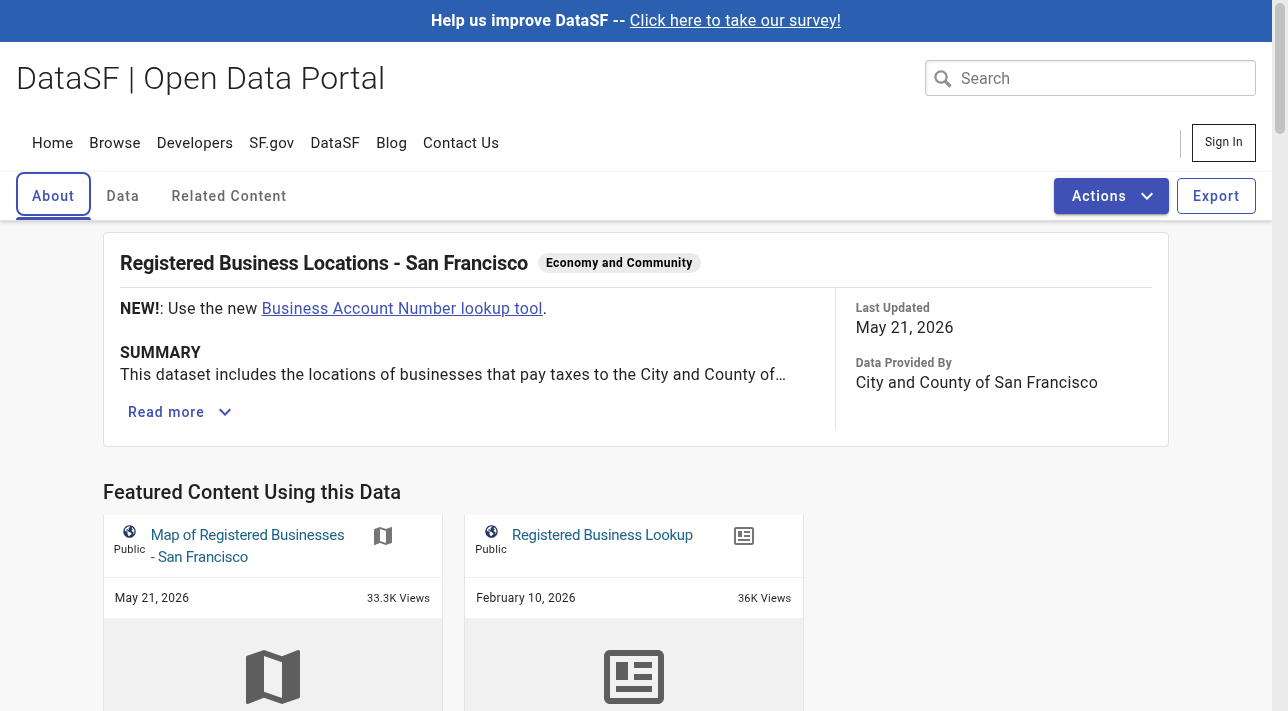Viewport: 1288px width, 711px height.
Task: Click the February 10, 2026 date
Action: 526,598
